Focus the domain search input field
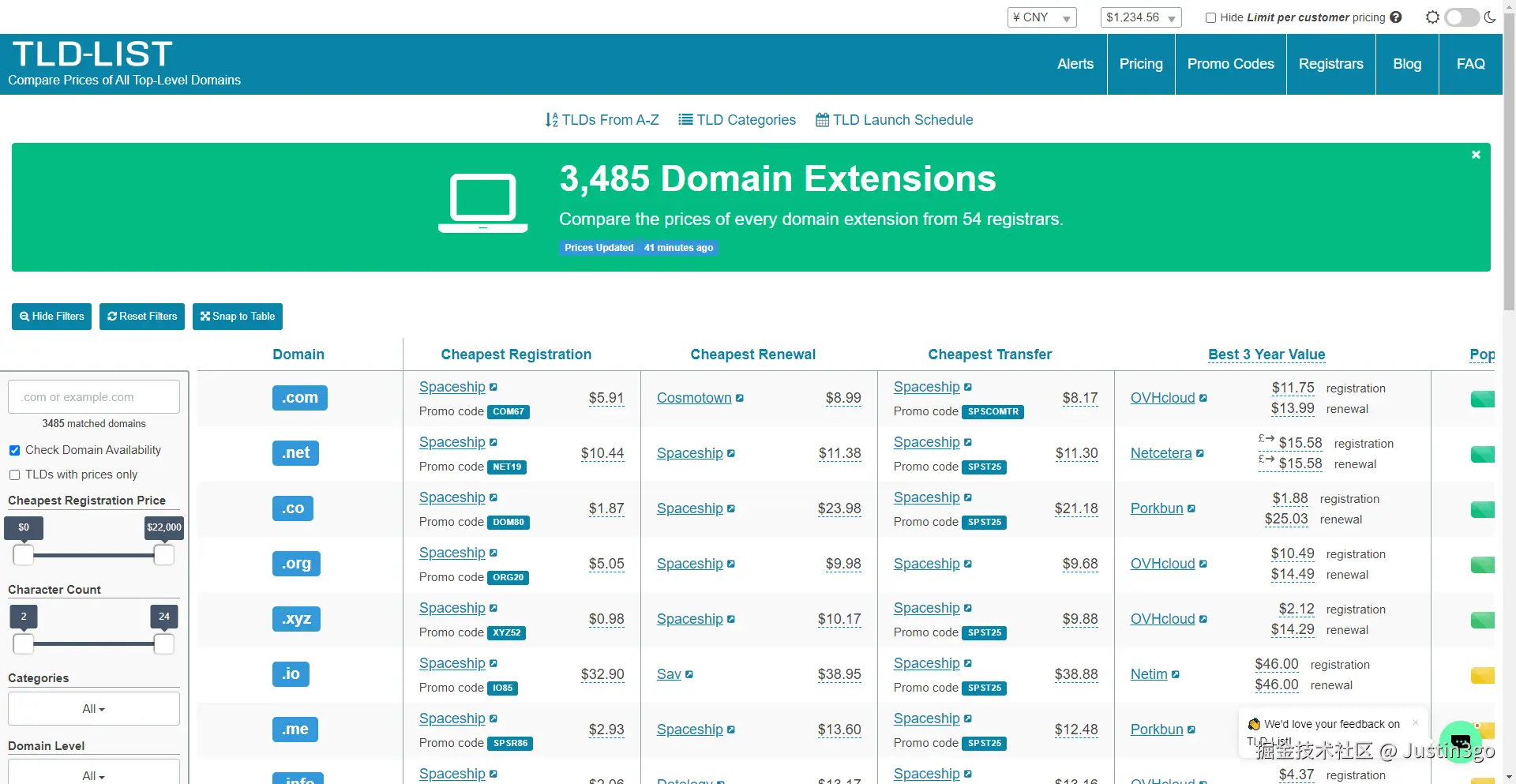 pyautogui.click(x=94, y=397)
